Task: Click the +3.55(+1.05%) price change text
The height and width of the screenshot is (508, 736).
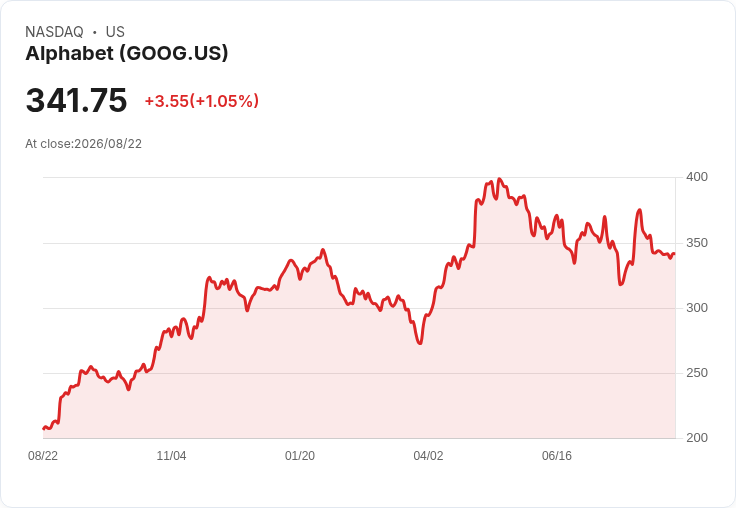Action: pyautogui.click(x=201, y=101)
